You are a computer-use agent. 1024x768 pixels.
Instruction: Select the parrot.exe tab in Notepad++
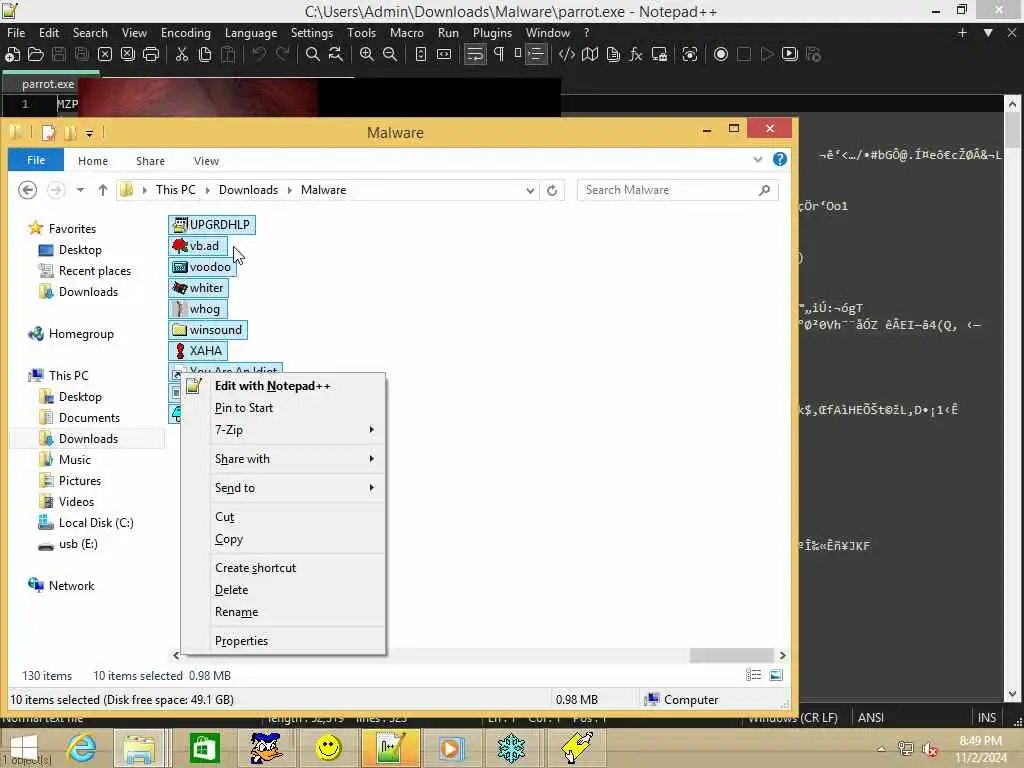pyautogui.click(x=48, y=84)
